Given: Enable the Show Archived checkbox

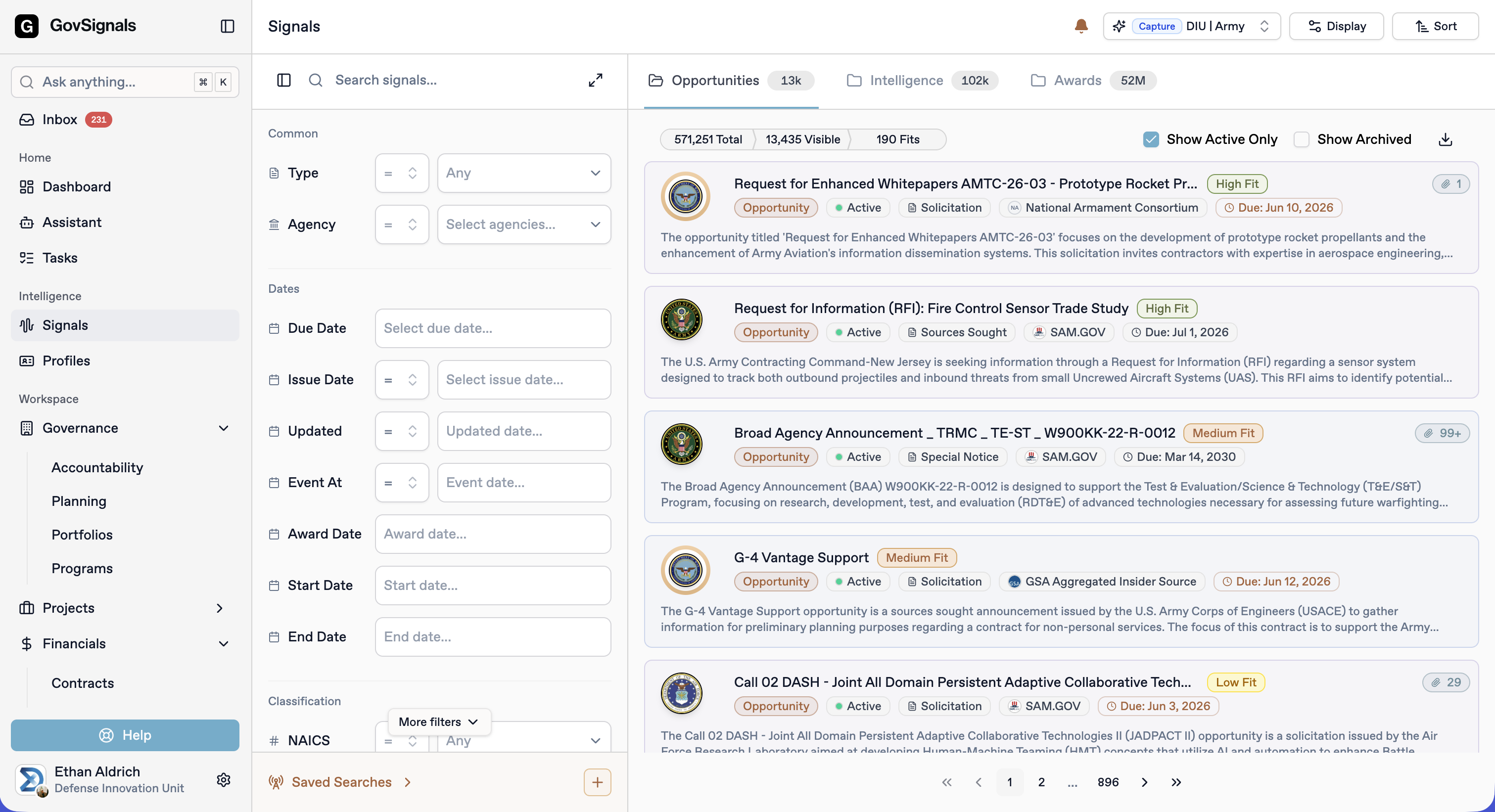Looking at the screenshot, I should point(1301,139).
